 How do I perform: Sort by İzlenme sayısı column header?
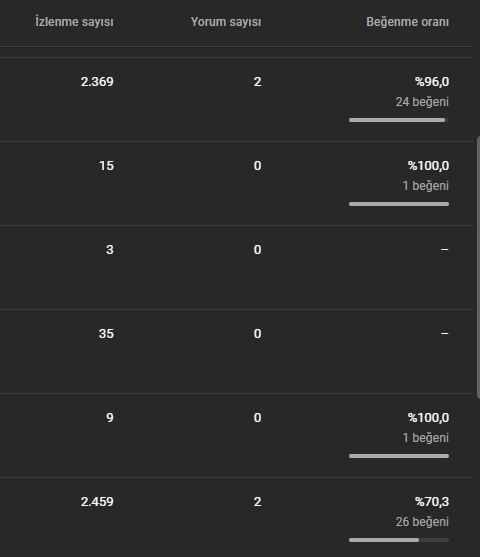coord(74,22)
